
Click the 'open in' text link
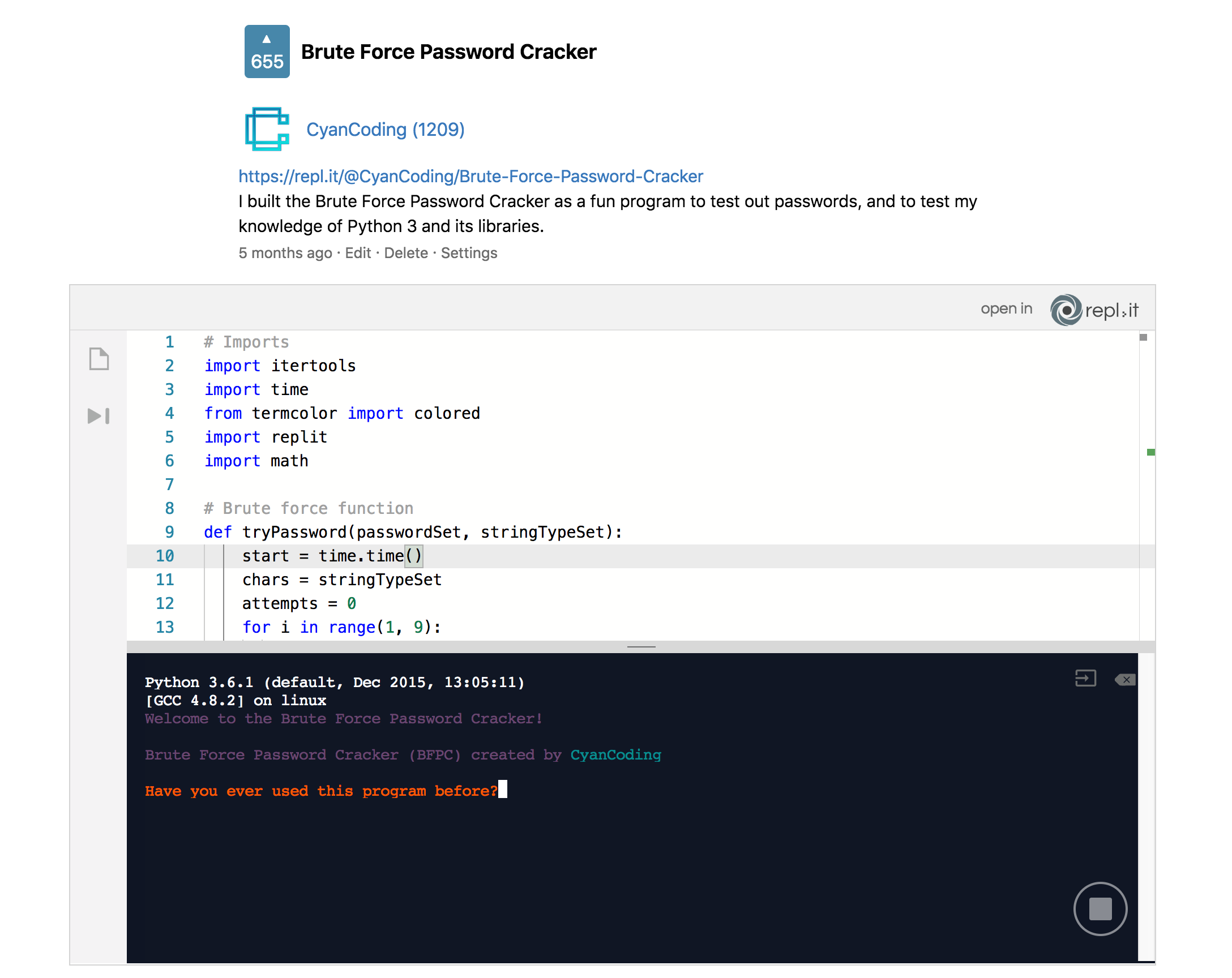[x=1006, y=308]
